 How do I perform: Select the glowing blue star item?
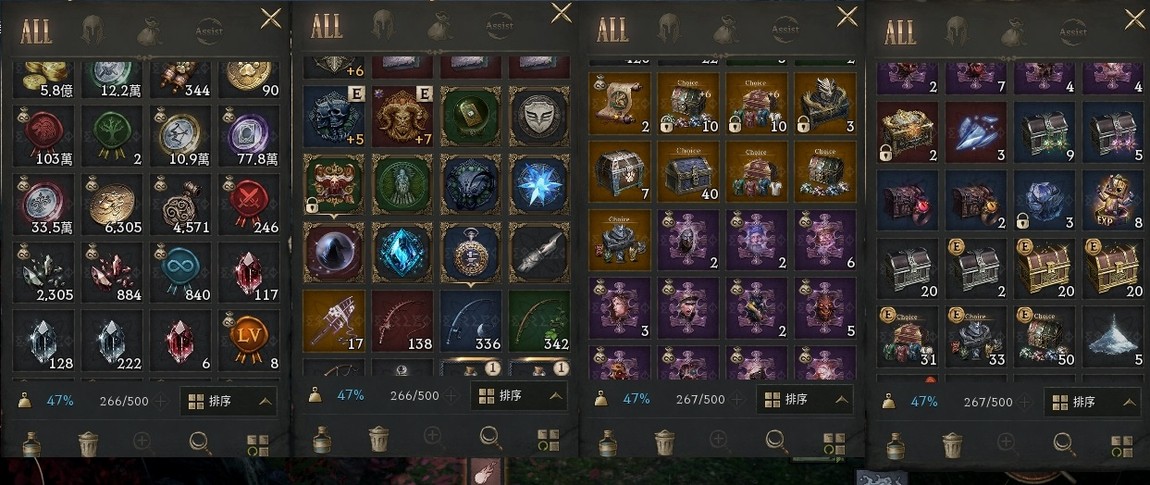(x=539, y=184)
